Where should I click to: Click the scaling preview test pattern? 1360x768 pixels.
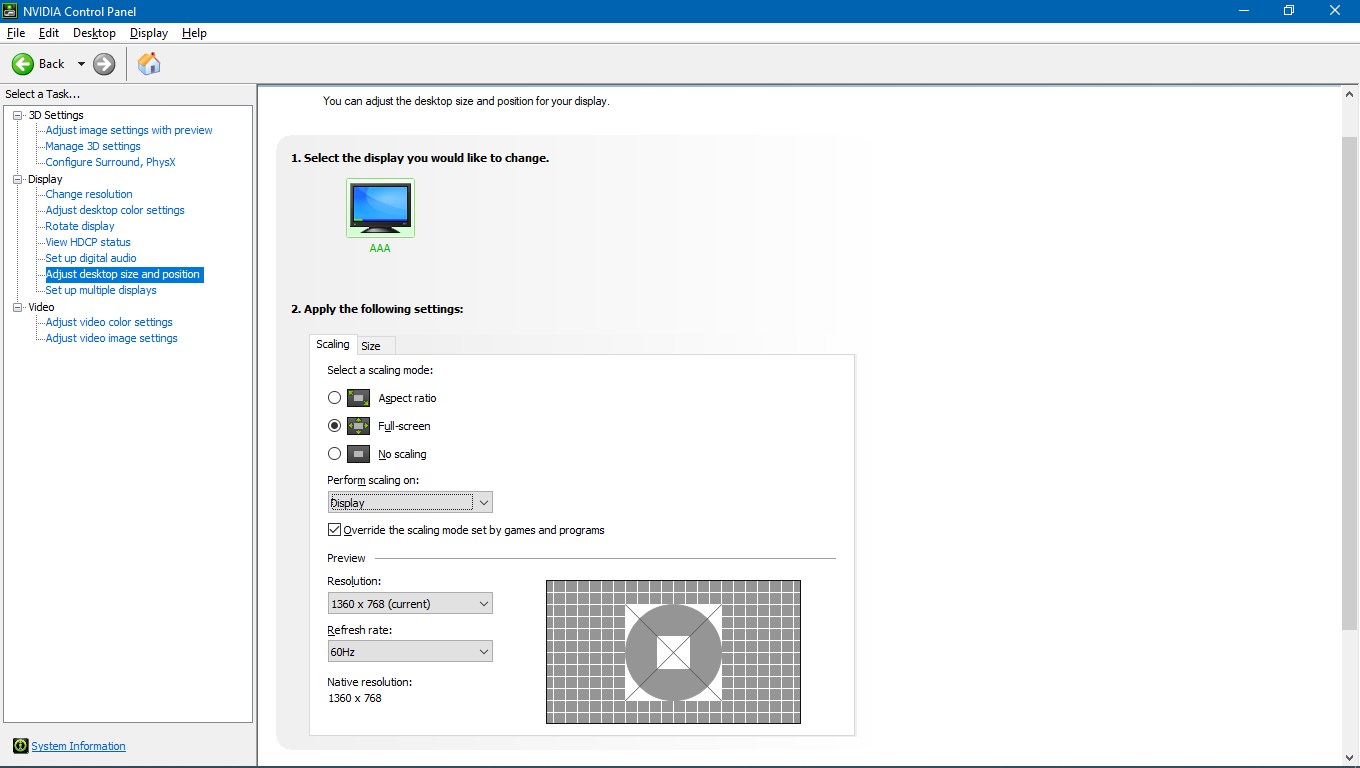click(673, 652)
